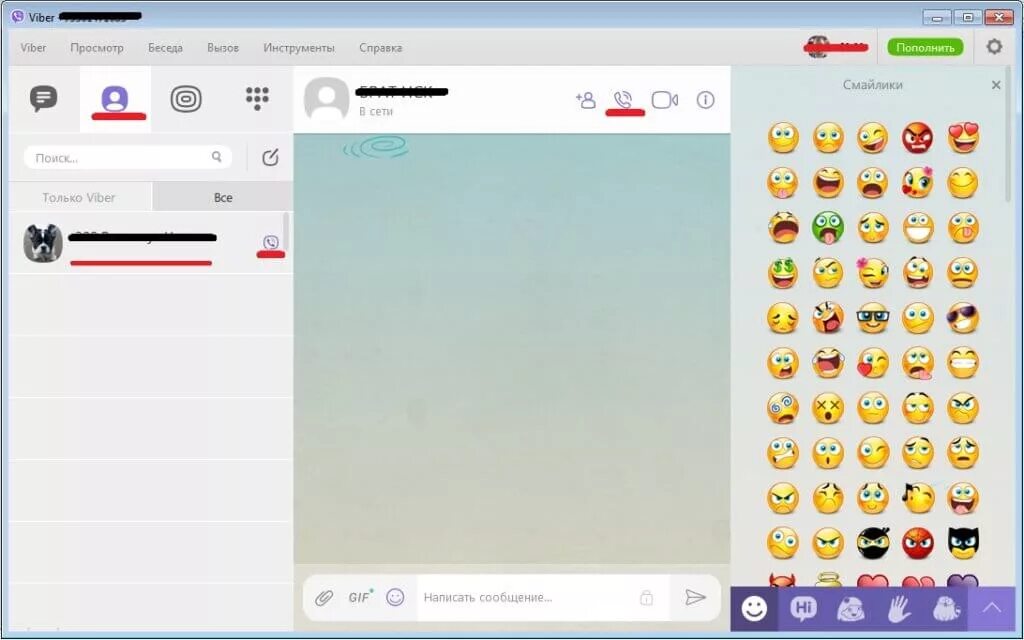Insert the angry red face emoticon
Image resolution: width=1024 pixels, height=640 pixels.
(x=918, y=138)
